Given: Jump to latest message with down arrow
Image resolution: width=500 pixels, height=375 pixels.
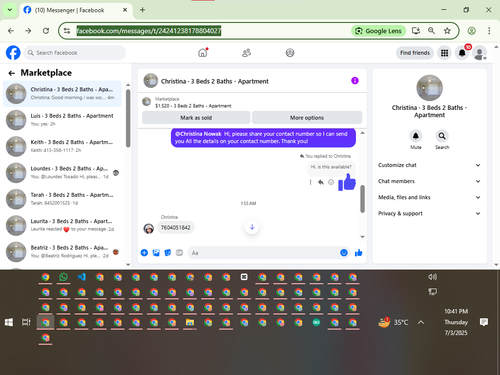Looking at the screenshot, I should point(252,227).
